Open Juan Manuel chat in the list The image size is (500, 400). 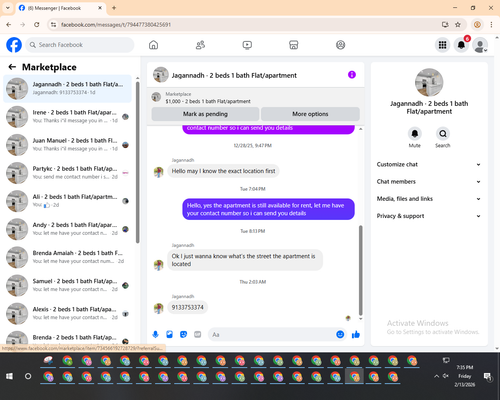68,145
